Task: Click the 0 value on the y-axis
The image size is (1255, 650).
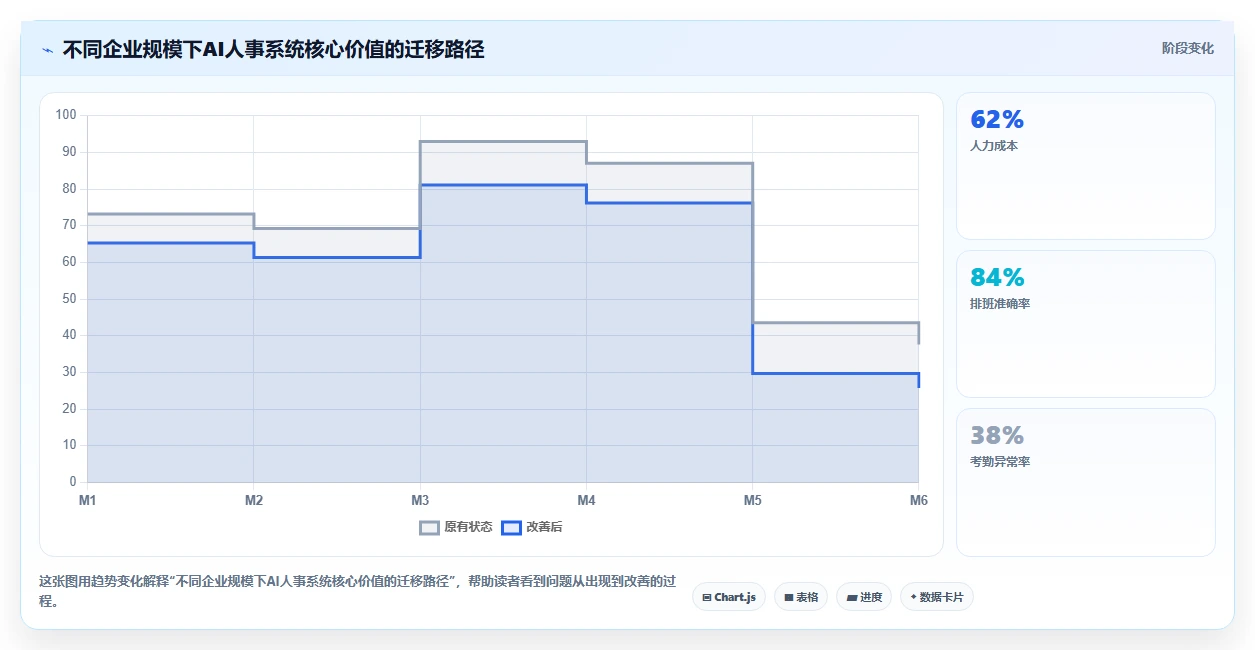Action: point(72,482)
